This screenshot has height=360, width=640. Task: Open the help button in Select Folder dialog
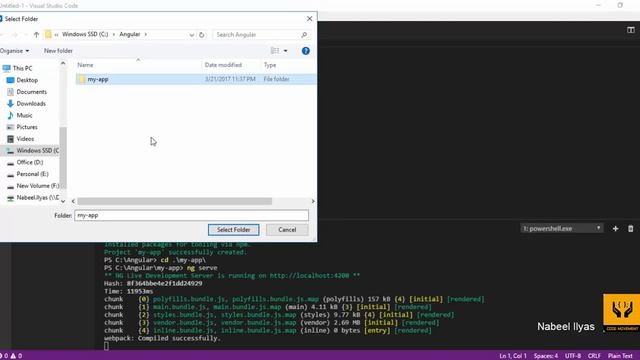306,51
